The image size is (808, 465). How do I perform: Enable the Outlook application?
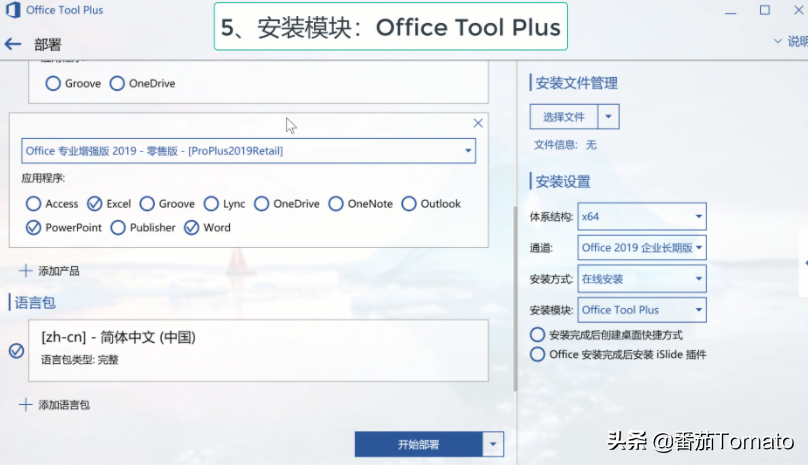pos(409,204)
